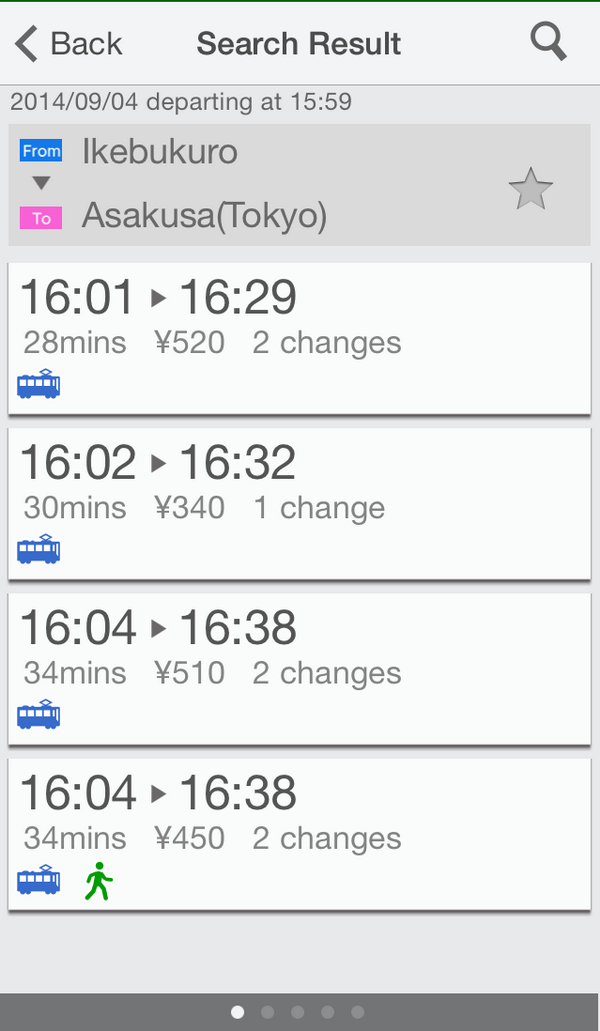Toggle the favorite star for this route
This screenshot has width=600, height=1031.
tap(530, 189)
